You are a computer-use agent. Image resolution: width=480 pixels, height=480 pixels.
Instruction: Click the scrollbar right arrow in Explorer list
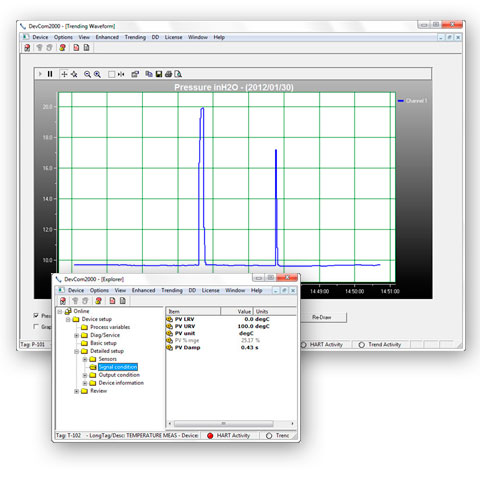click(x=292, y=423)
